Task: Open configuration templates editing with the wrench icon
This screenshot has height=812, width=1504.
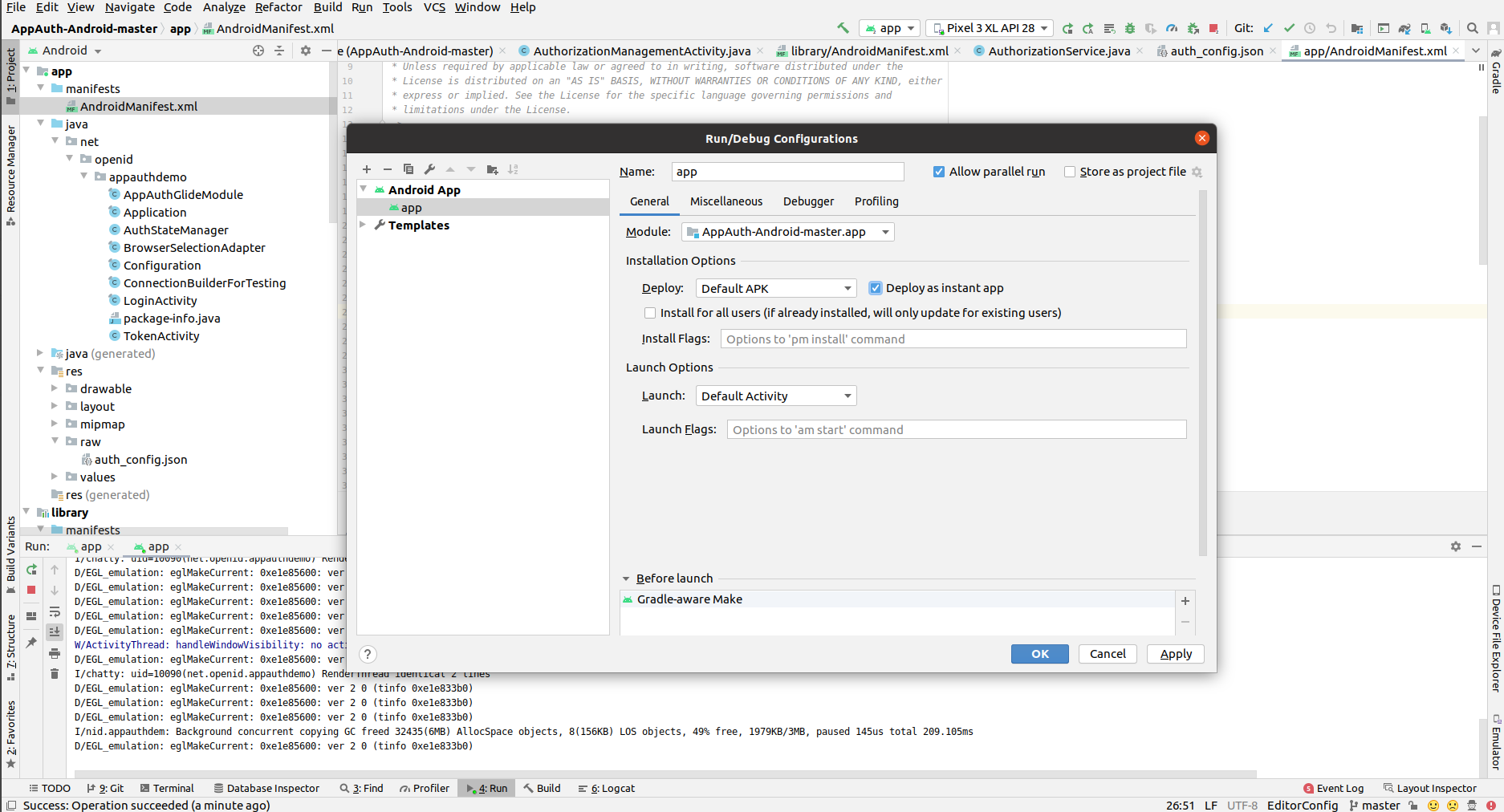Action: point(430,169)
